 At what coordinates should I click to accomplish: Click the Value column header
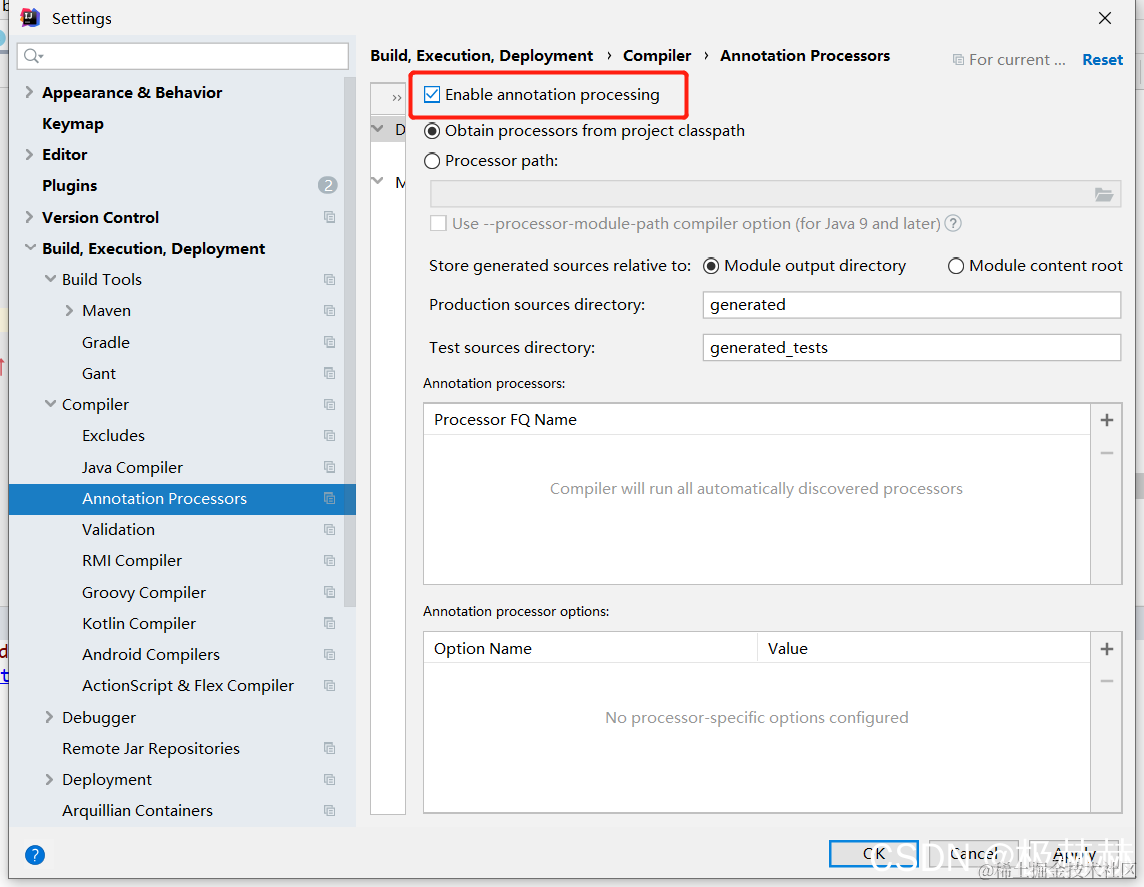click(x=924, y=648)
